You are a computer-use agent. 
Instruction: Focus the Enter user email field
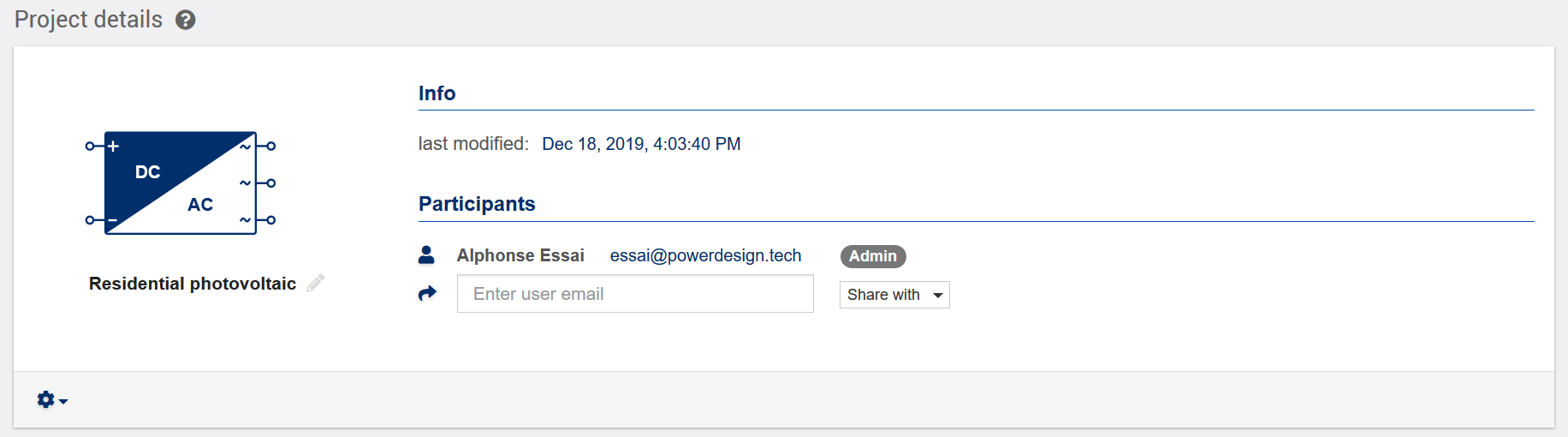(x=635, y=294)
